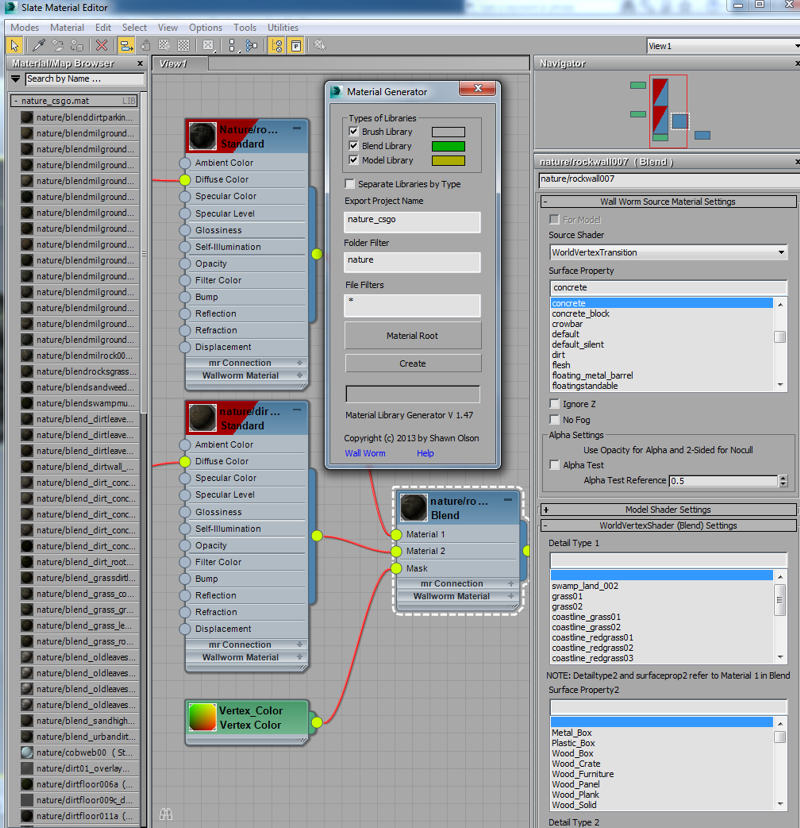Viewport: 800px width, 828px height.
Task: Click the Blend Library green color swatch
Action: click(x=448, y=146)
